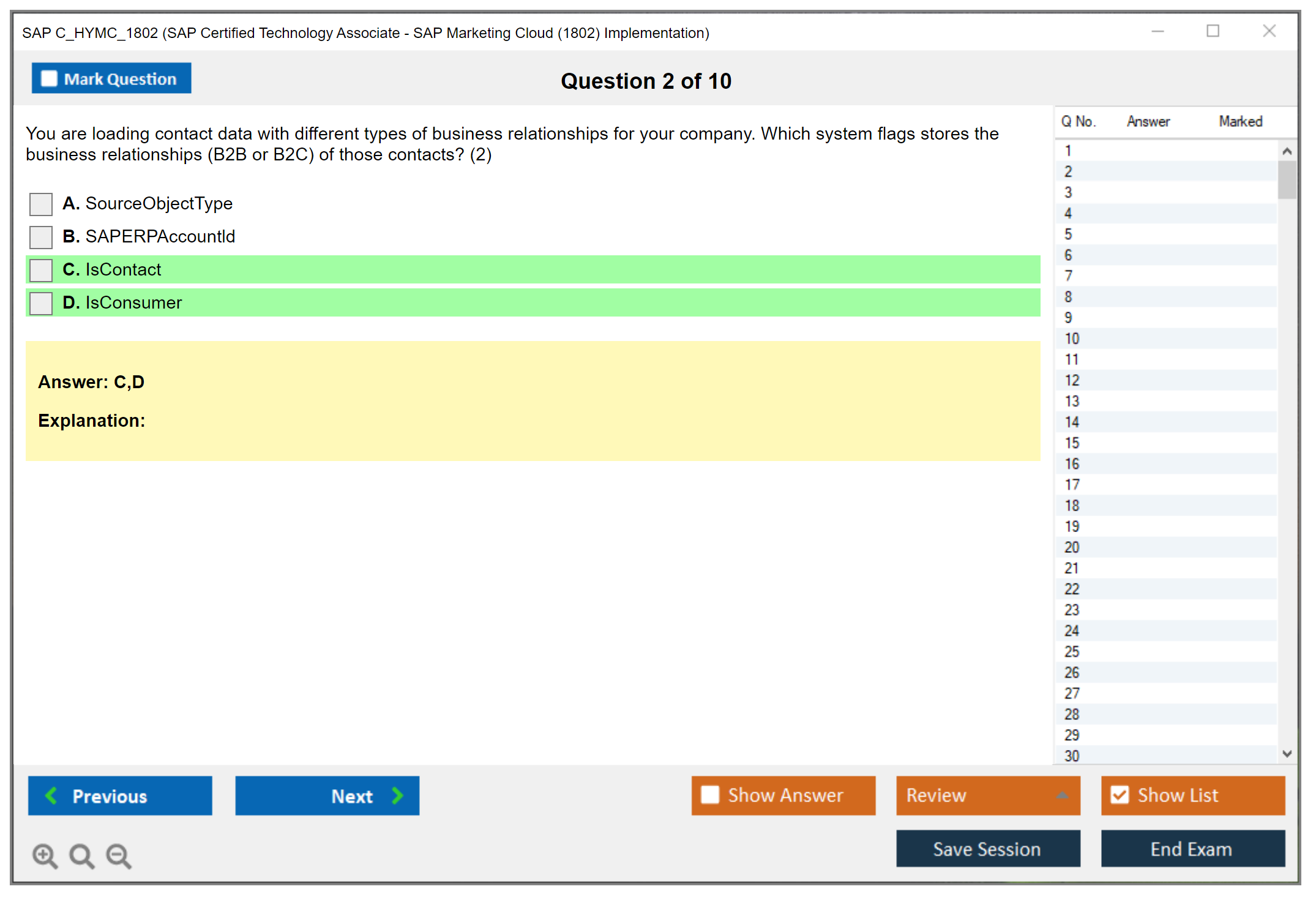
Task: Click the green left arrow on Previous
Action: point(51,795)
